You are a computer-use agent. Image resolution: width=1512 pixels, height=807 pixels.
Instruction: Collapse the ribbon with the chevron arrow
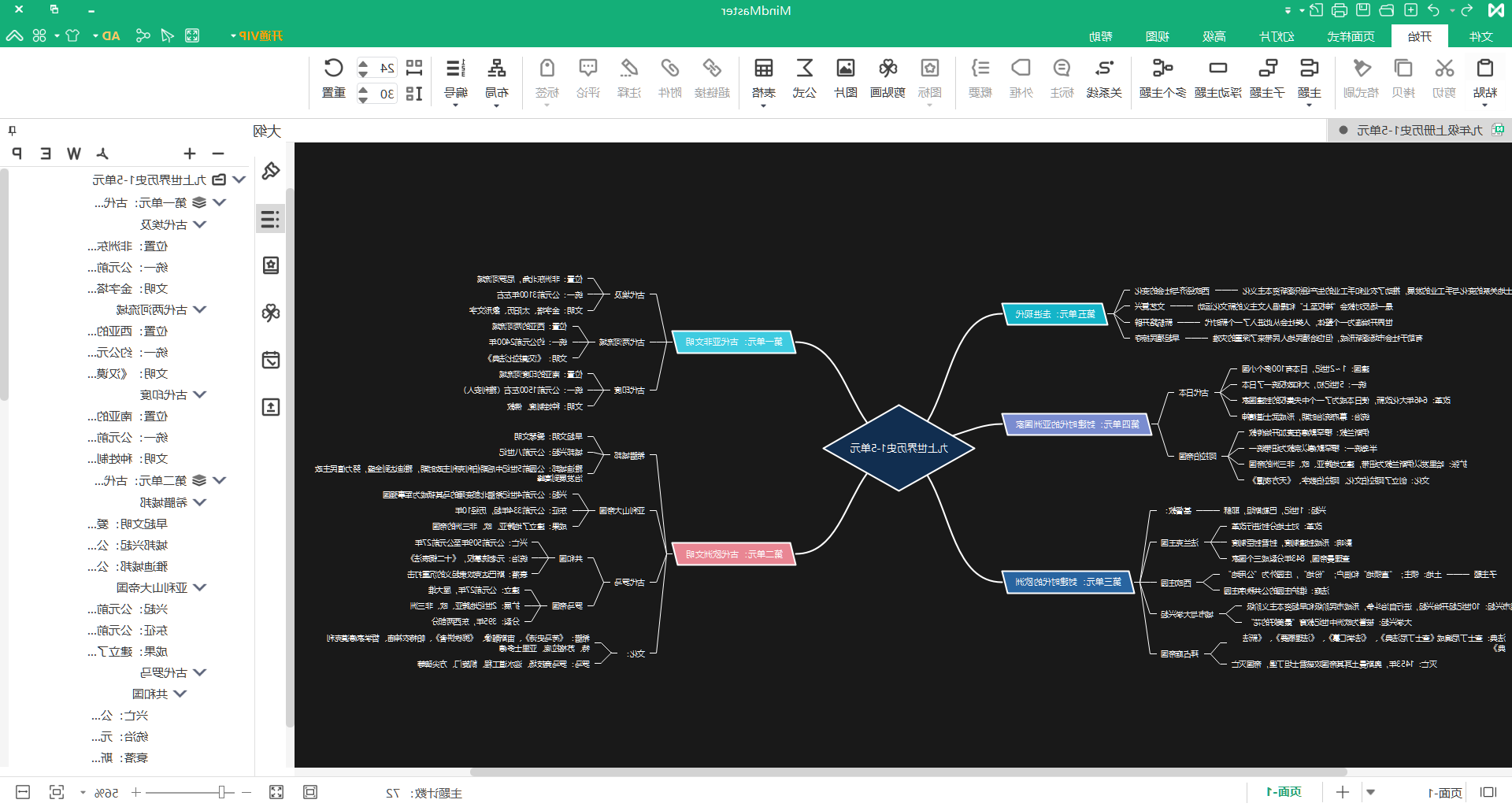[x=14, y=35]
